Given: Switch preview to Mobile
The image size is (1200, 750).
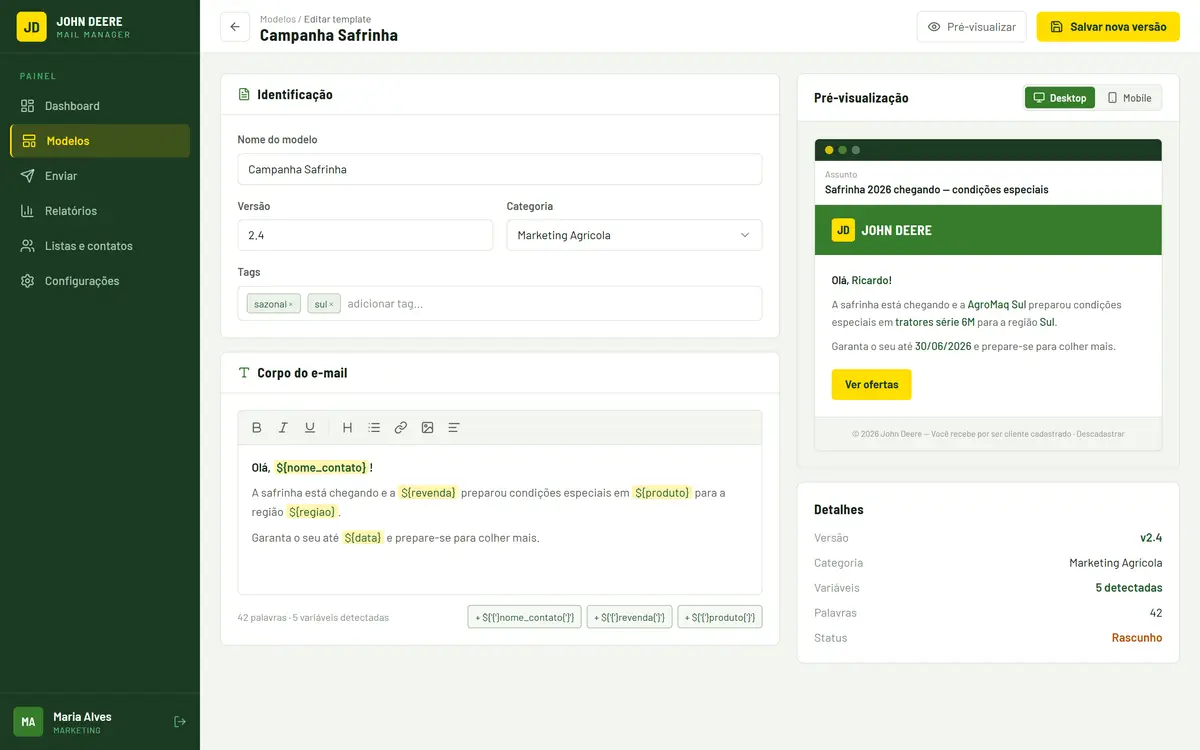Looking at the screenshot, I should (1130, 98).
